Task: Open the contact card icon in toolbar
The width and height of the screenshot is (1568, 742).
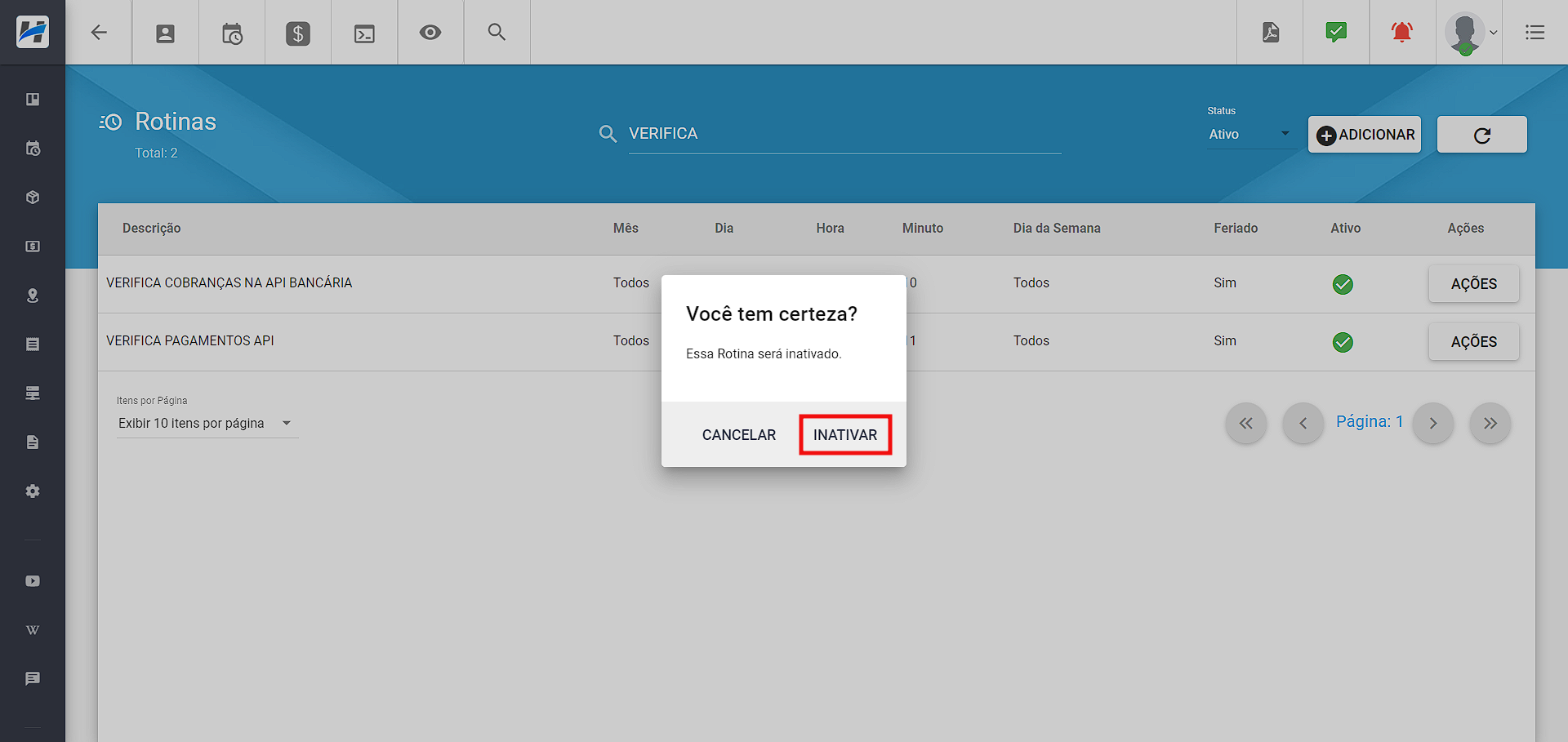Action: coord(165,33)
